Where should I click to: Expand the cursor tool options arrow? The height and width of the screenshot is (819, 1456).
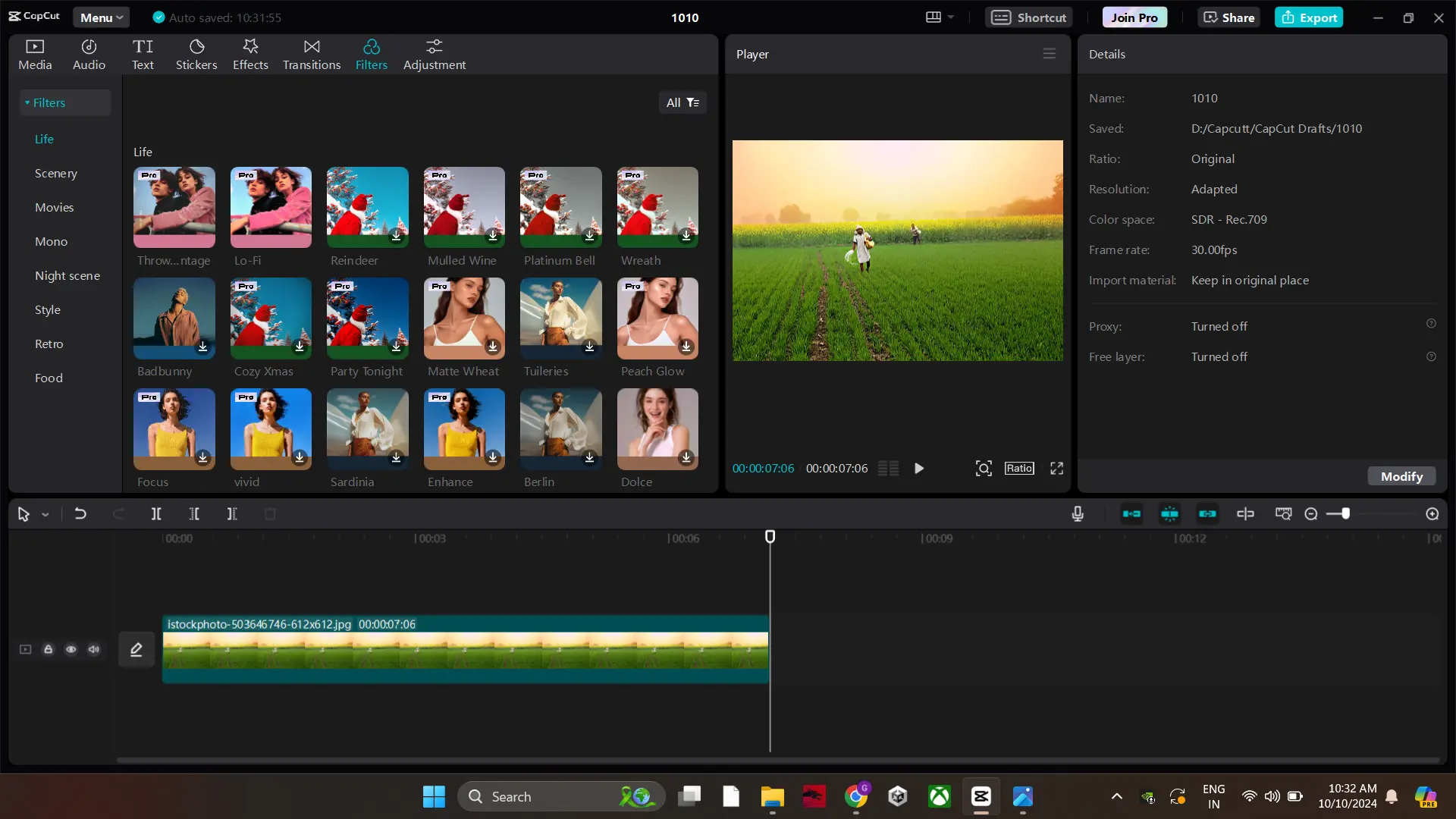coord(45,515)
